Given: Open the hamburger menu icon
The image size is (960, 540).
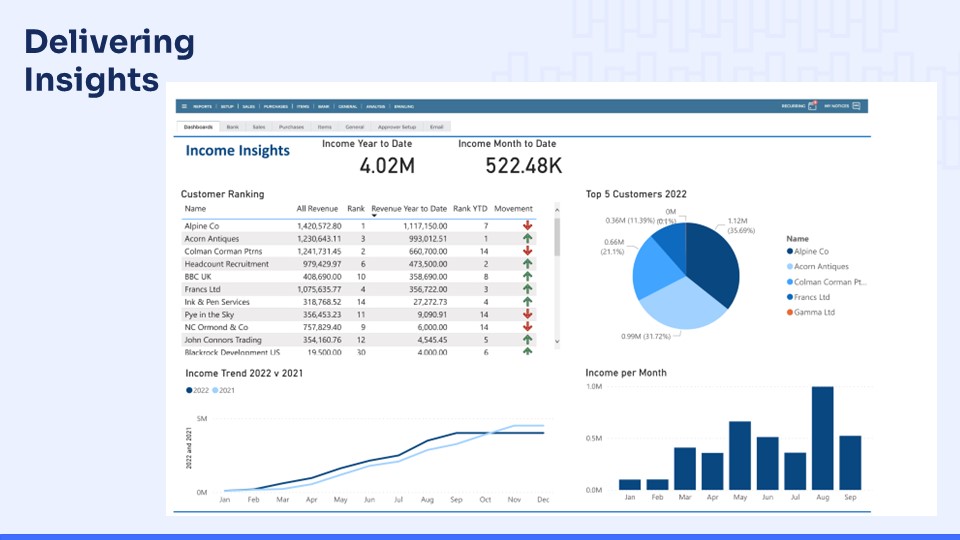Looking at the screenshot, I should (x=184, y=107).
